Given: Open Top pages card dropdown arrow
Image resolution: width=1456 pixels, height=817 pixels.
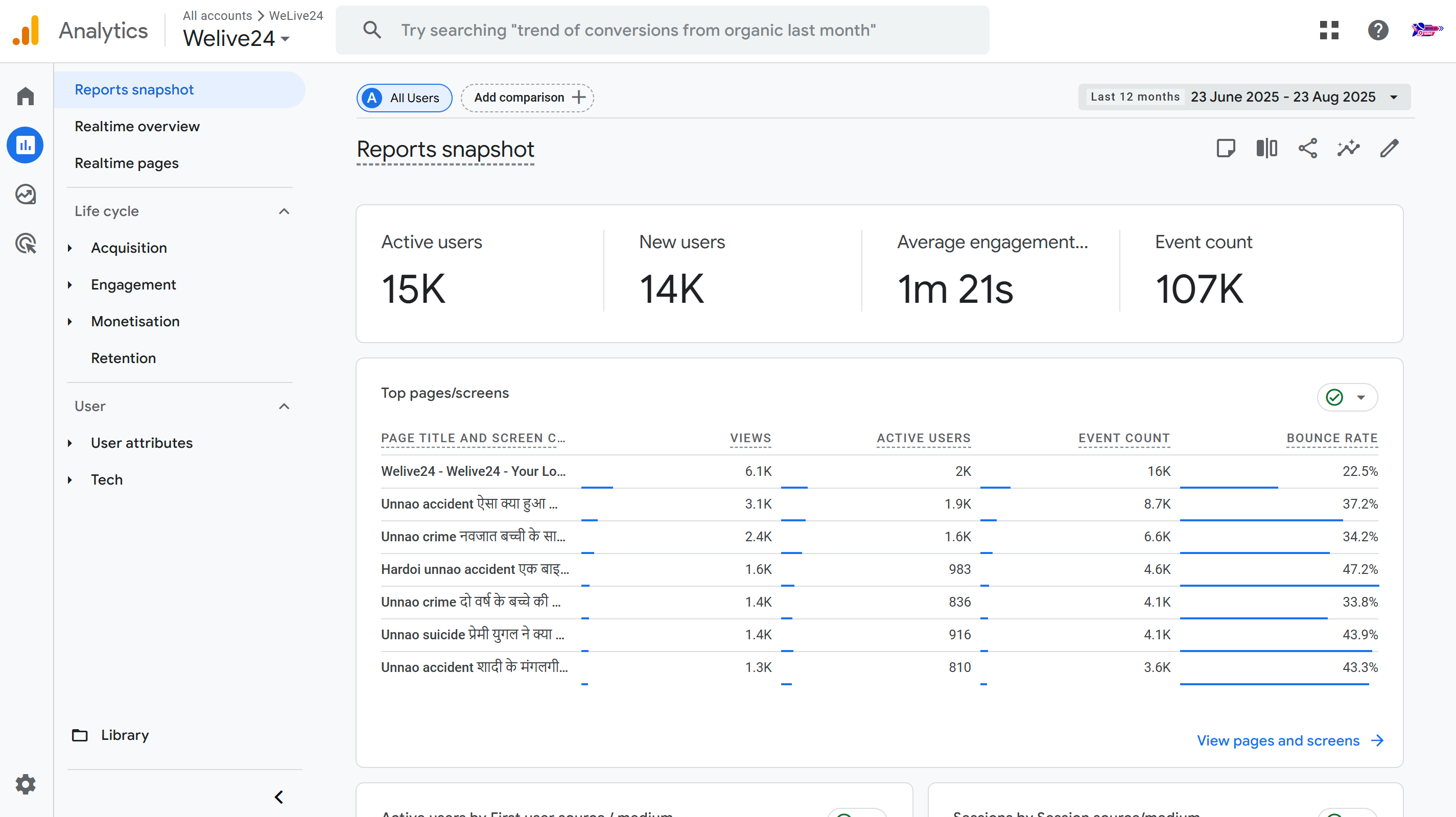Looking at the screenshot, I should (1361, 397).
